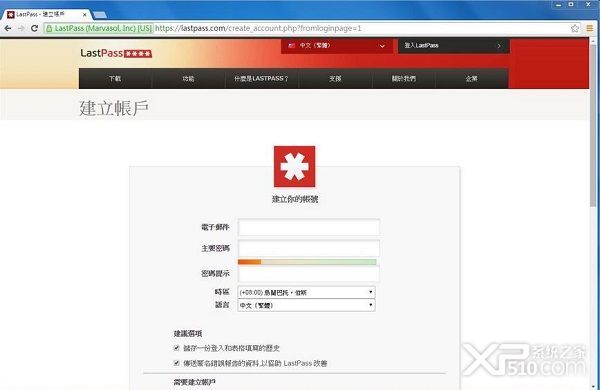The width and height of the screenshot is (600, 390).
Task: Expand the 時區 timezone dropdown
Action: coord(307,292)
